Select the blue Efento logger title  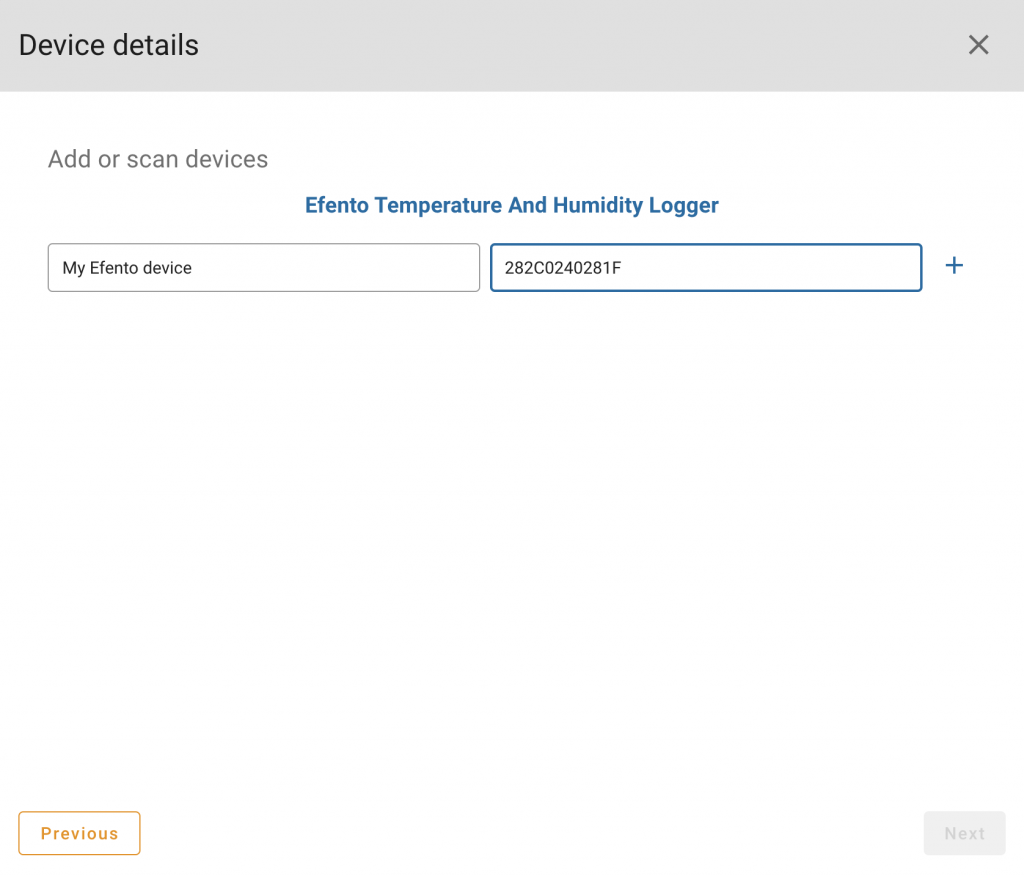511,206
